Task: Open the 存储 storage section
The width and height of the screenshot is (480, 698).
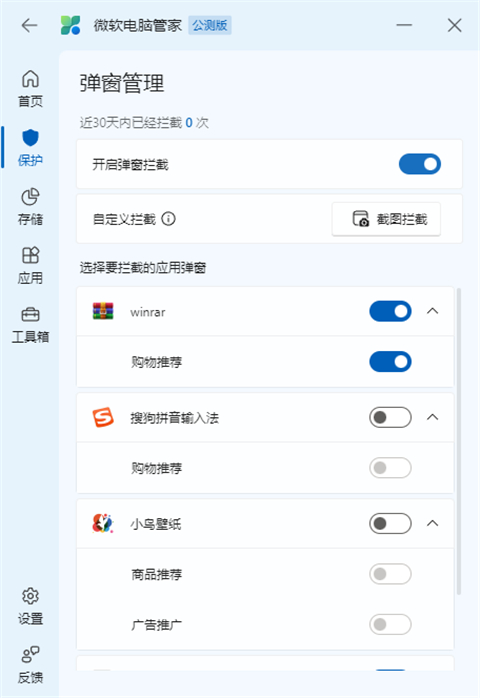Action: coord(30,207)
